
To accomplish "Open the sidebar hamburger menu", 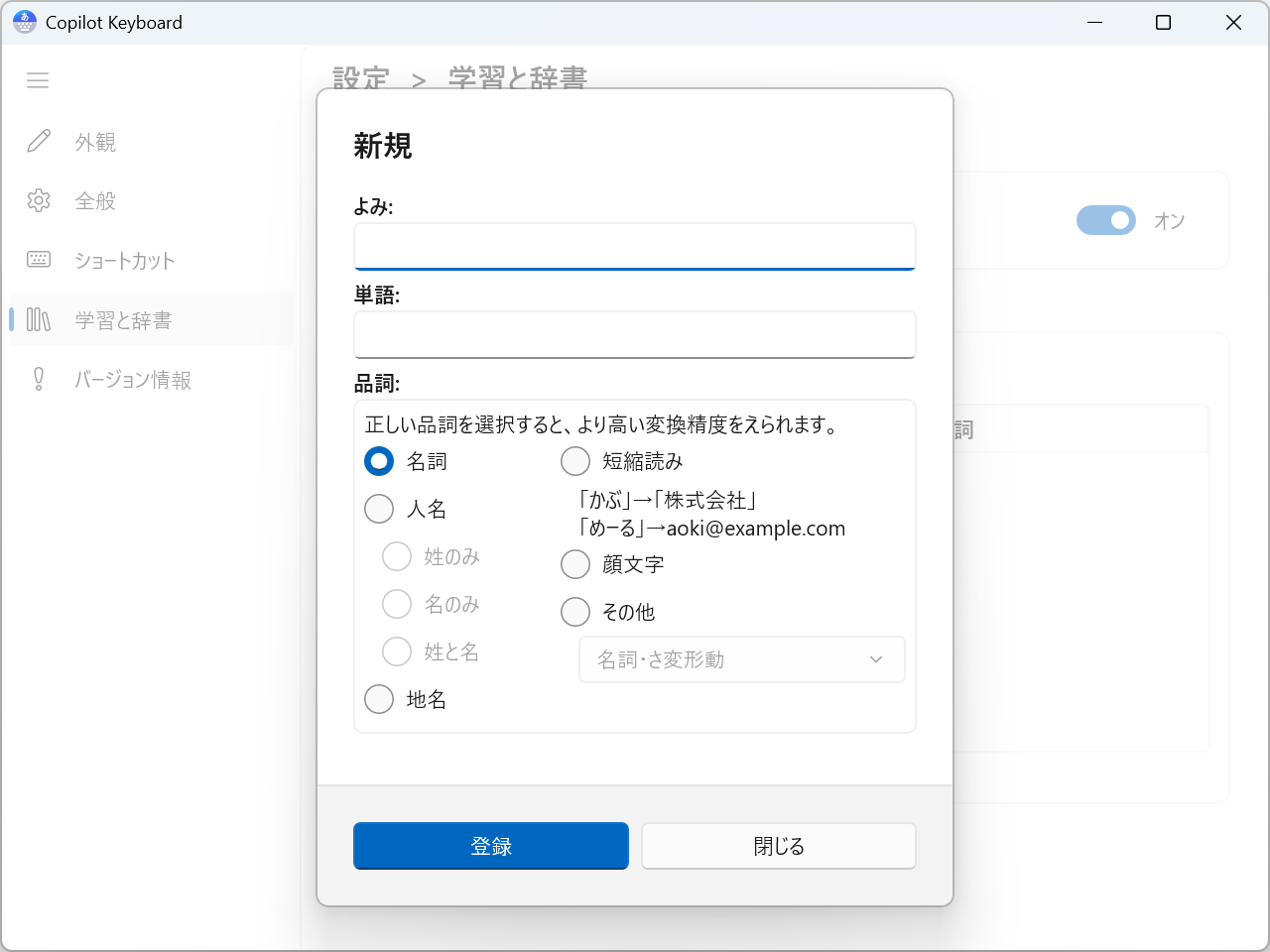I will (x=38, y=80).
